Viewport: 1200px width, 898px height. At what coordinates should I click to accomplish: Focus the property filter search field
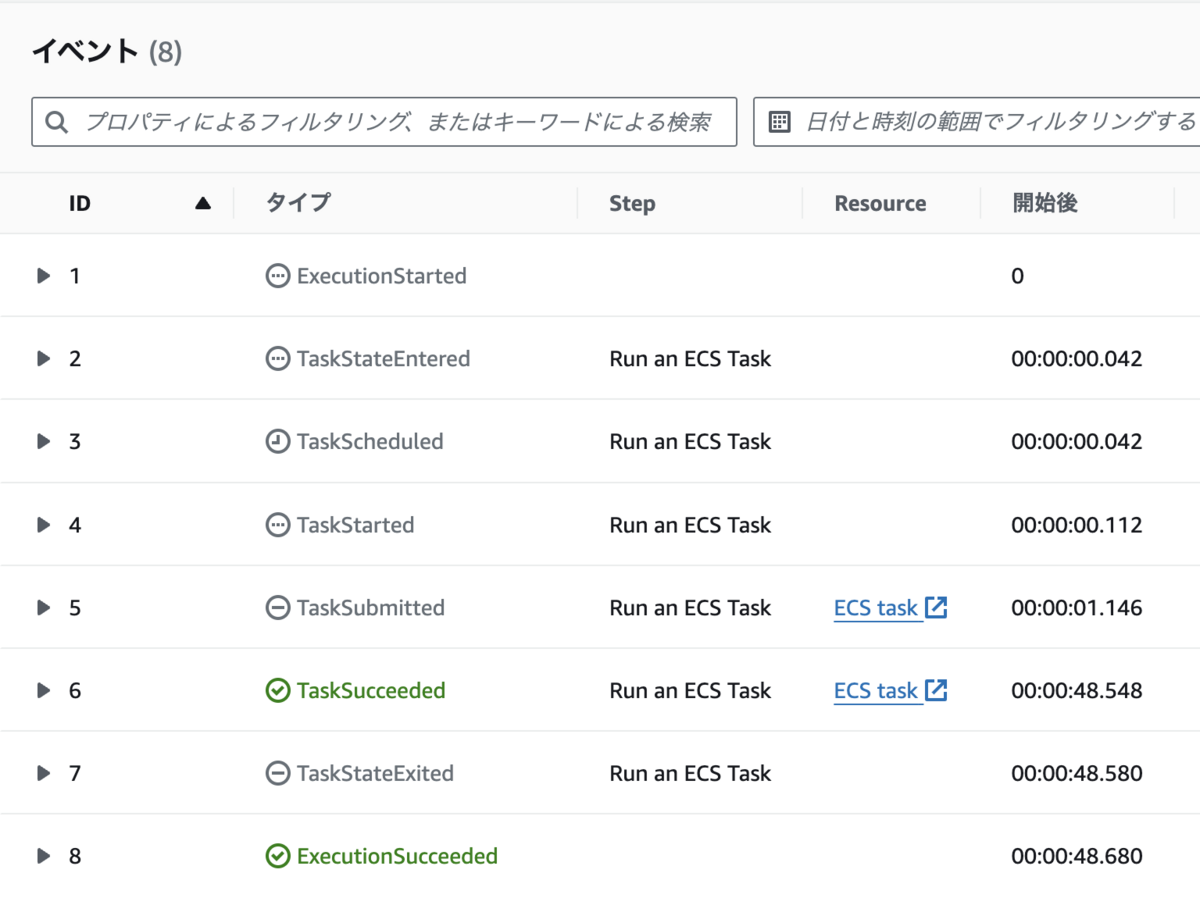(398, 122)
